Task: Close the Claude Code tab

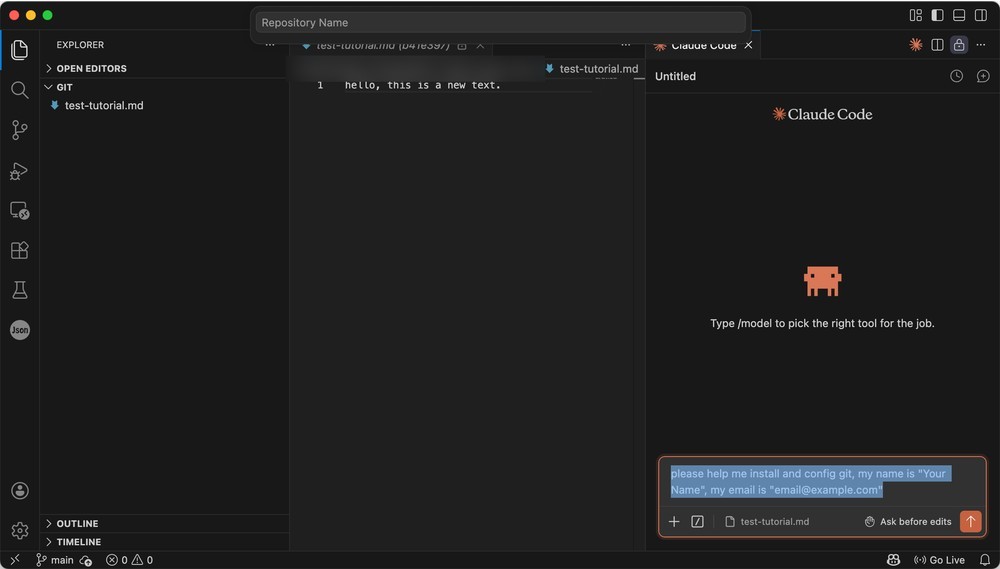Action: point(749,45)
